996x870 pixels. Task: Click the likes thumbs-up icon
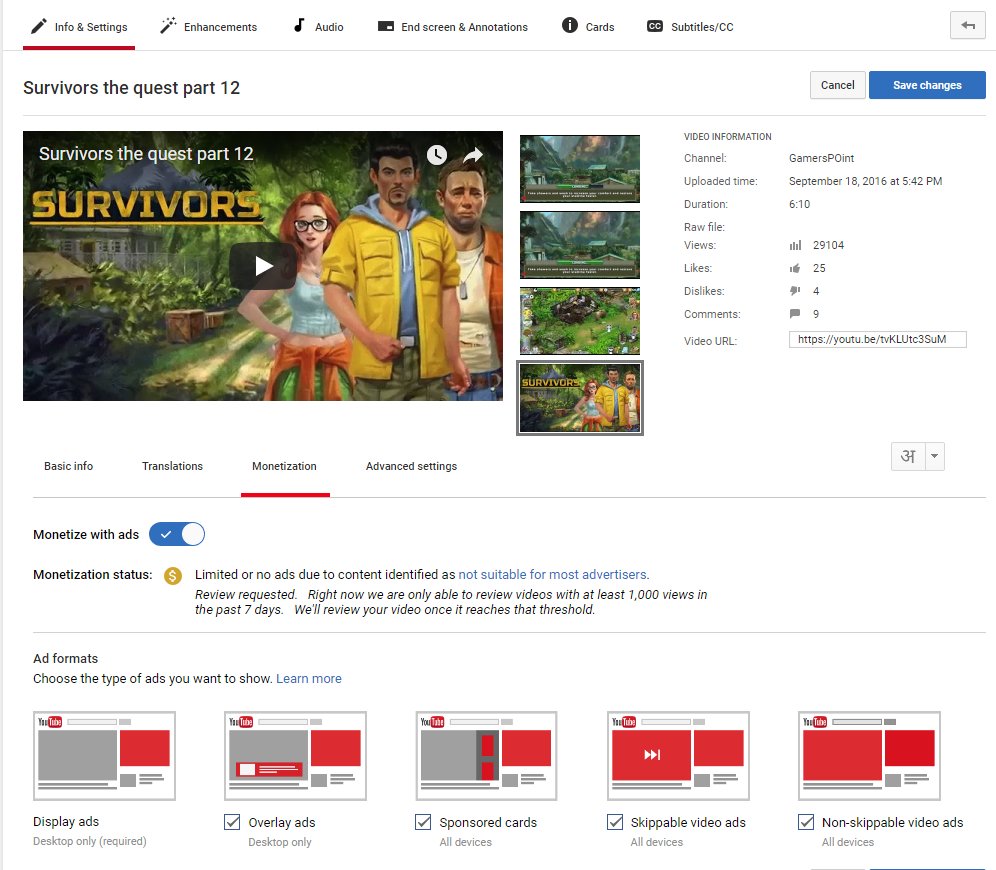click(x=795, y=268)
